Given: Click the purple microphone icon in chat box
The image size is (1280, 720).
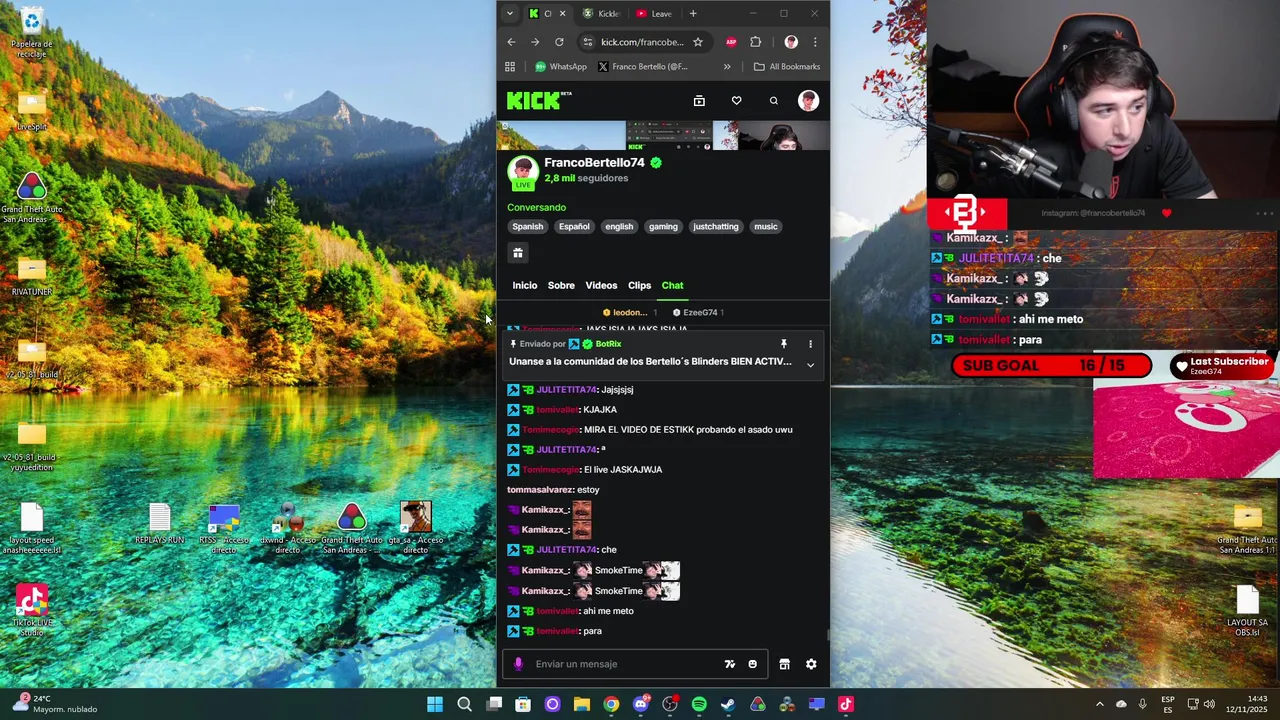Looking at the screenshot, I should click(518, 664).
